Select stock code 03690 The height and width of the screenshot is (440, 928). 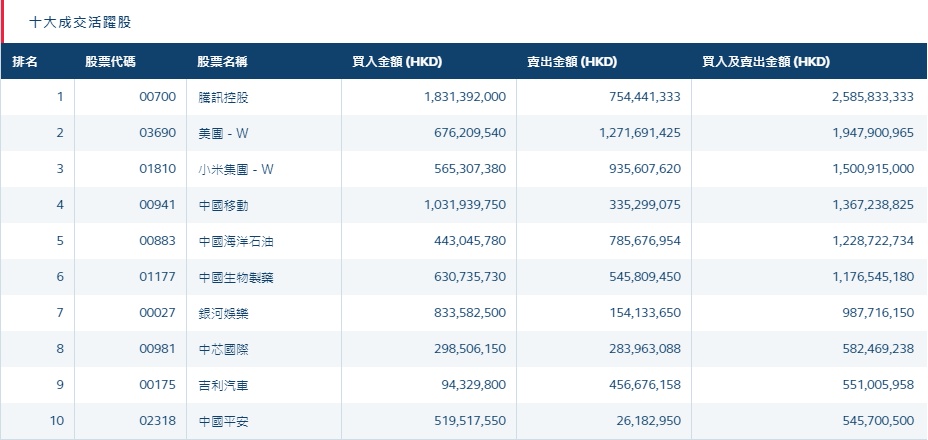pyautogui.click(x=157, y=133)
